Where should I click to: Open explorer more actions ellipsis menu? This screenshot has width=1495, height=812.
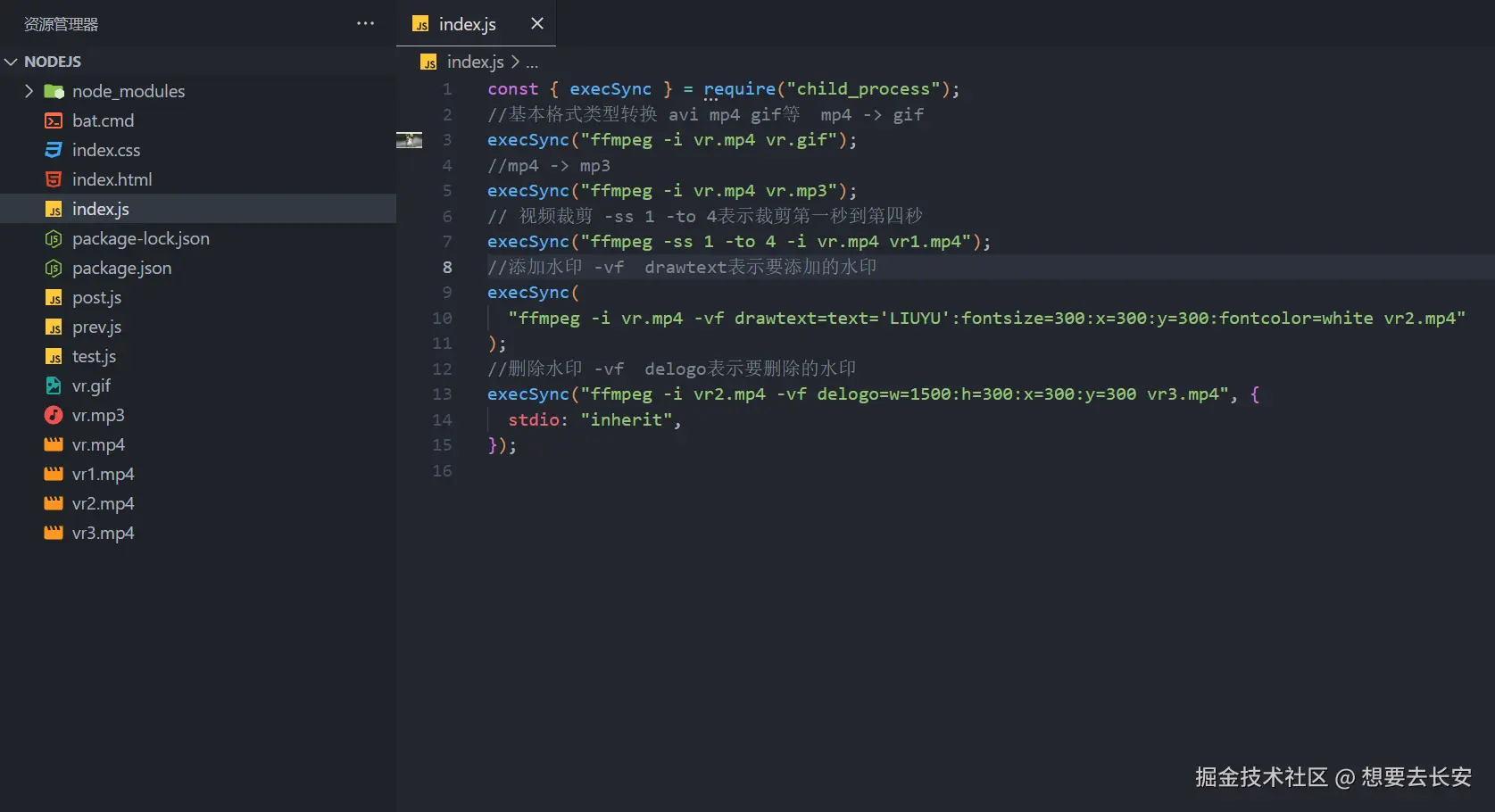pos(365,23)
